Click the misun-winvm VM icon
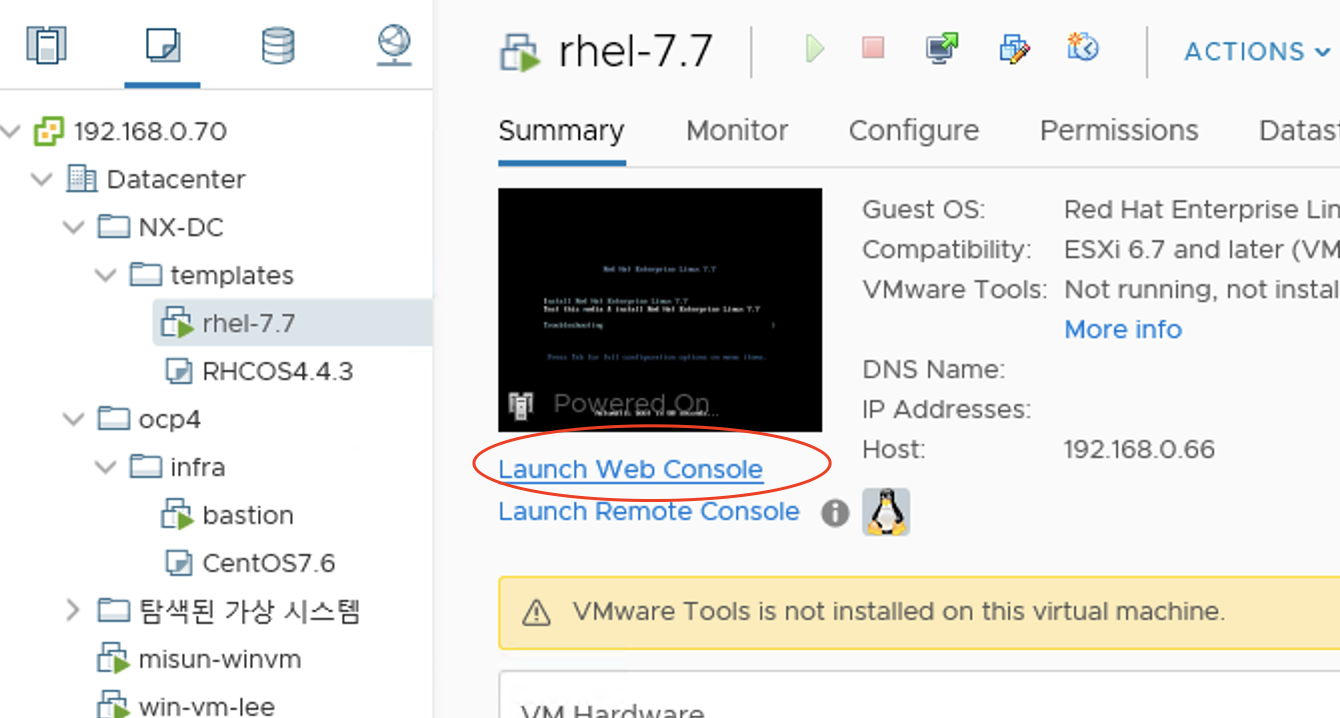Viewport: 1340px width, 718px height. [x=113, y=659]
